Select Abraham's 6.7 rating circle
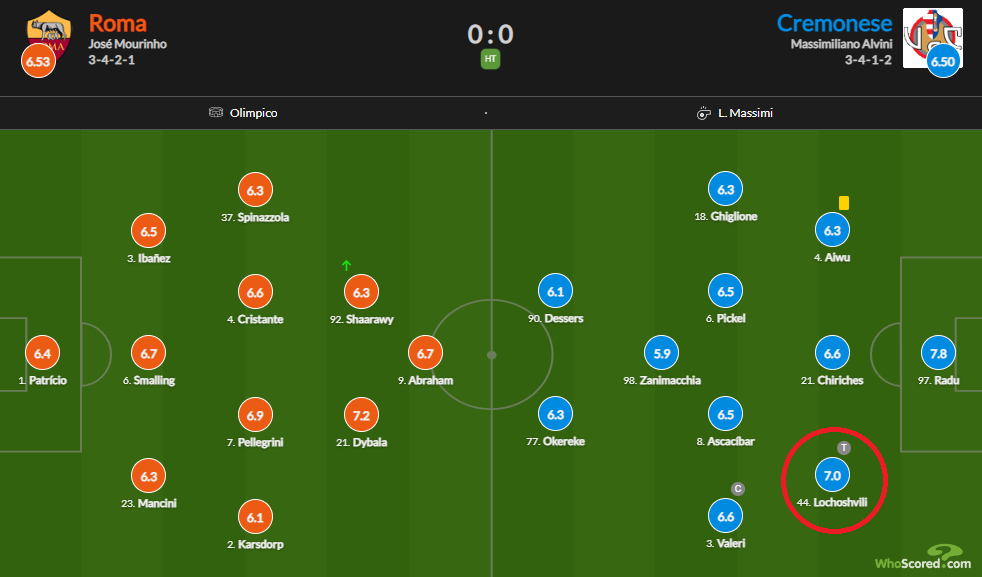This screenshot has width=982, height=577. coord(424,353)
